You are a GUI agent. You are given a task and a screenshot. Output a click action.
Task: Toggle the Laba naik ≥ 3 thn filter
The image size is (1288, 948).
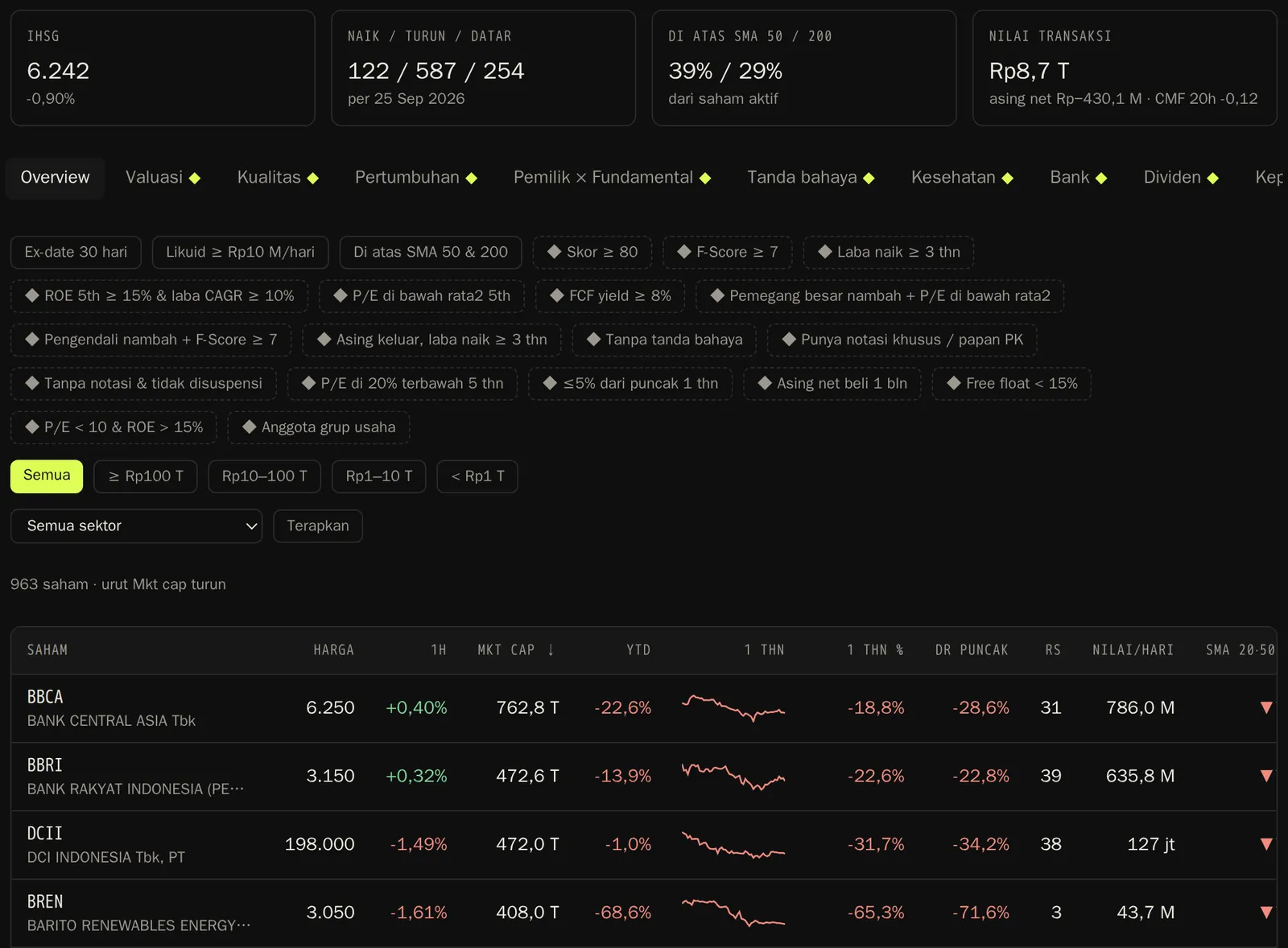pos(889,252)
